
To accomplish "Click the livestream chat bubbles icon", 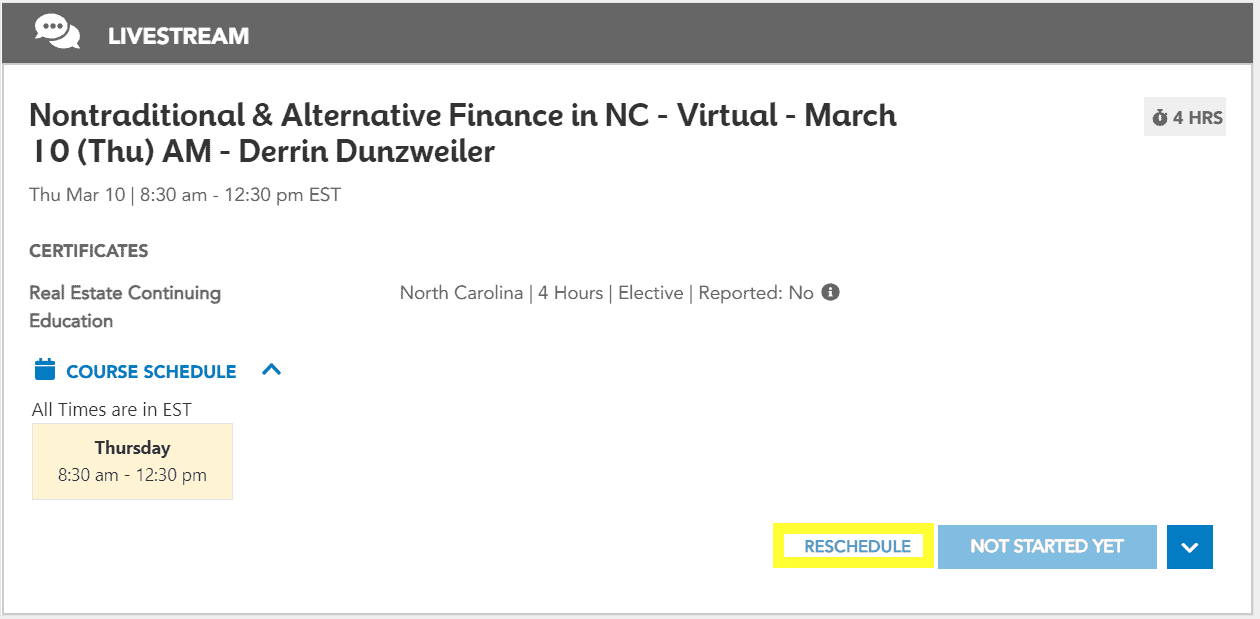I will point(57,32).
